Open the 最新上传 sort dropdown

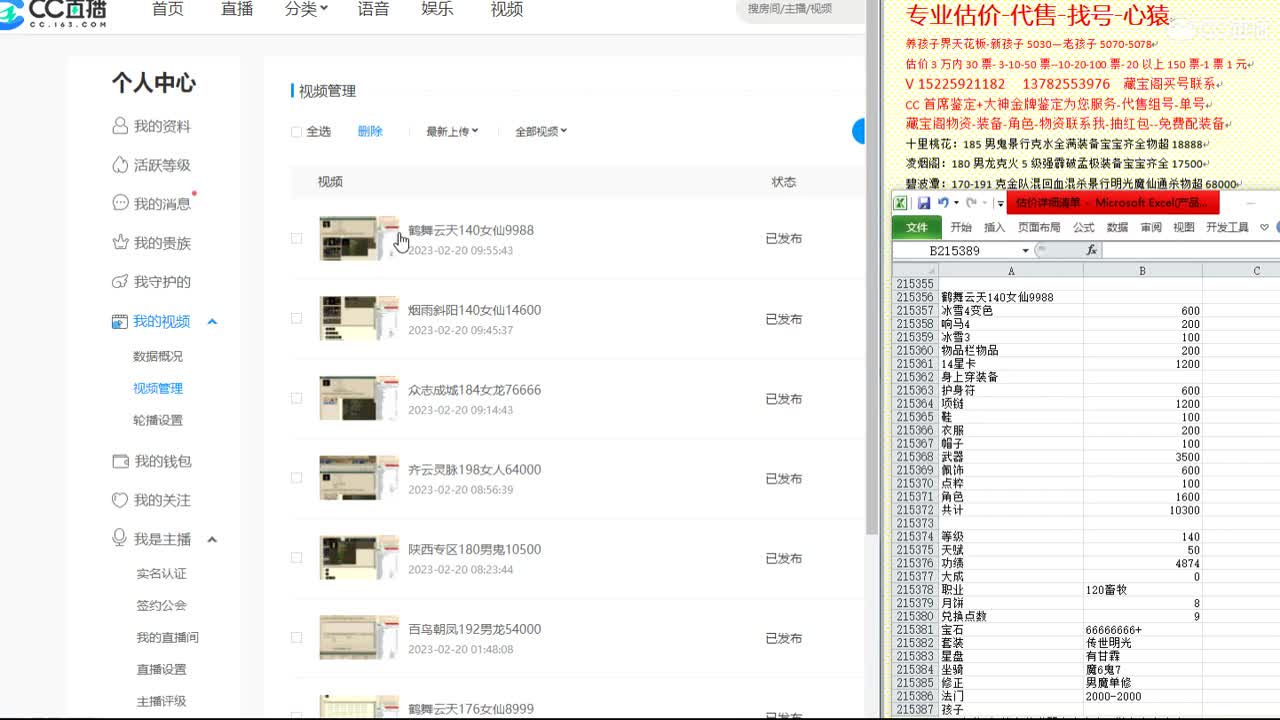coord(452,131)
